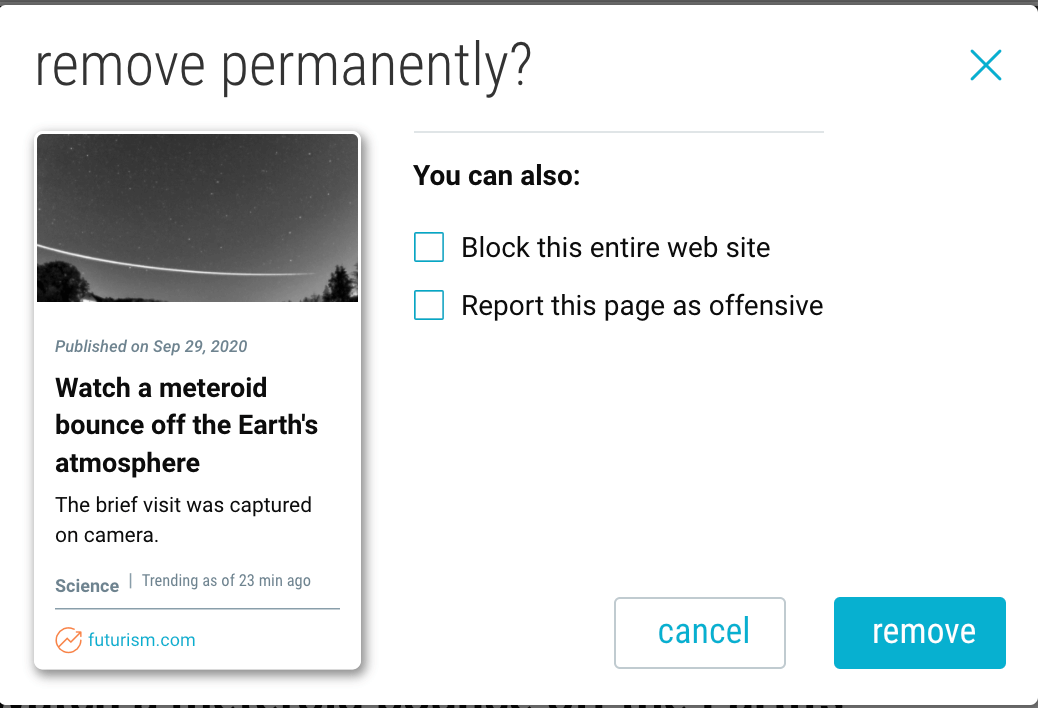Click the 'remove permanently?' dialog title
This screenshot has height=708, width=1038.
click(283, 66)
